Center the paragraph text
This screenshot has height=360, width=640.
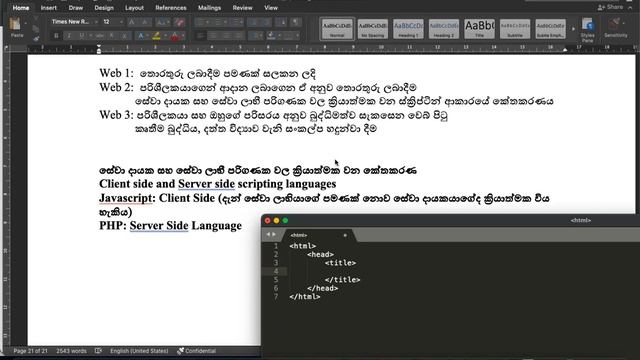(x=213, y=36)
